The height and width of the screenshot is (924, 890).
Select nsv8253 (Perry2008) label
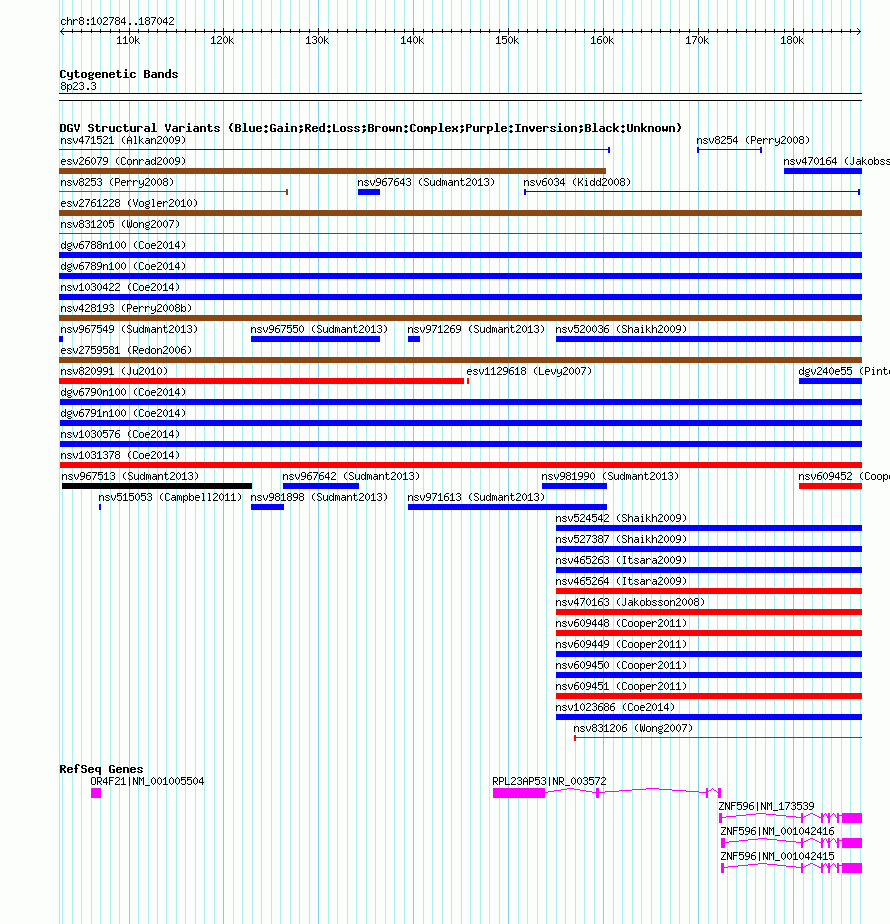coord(117,182)
